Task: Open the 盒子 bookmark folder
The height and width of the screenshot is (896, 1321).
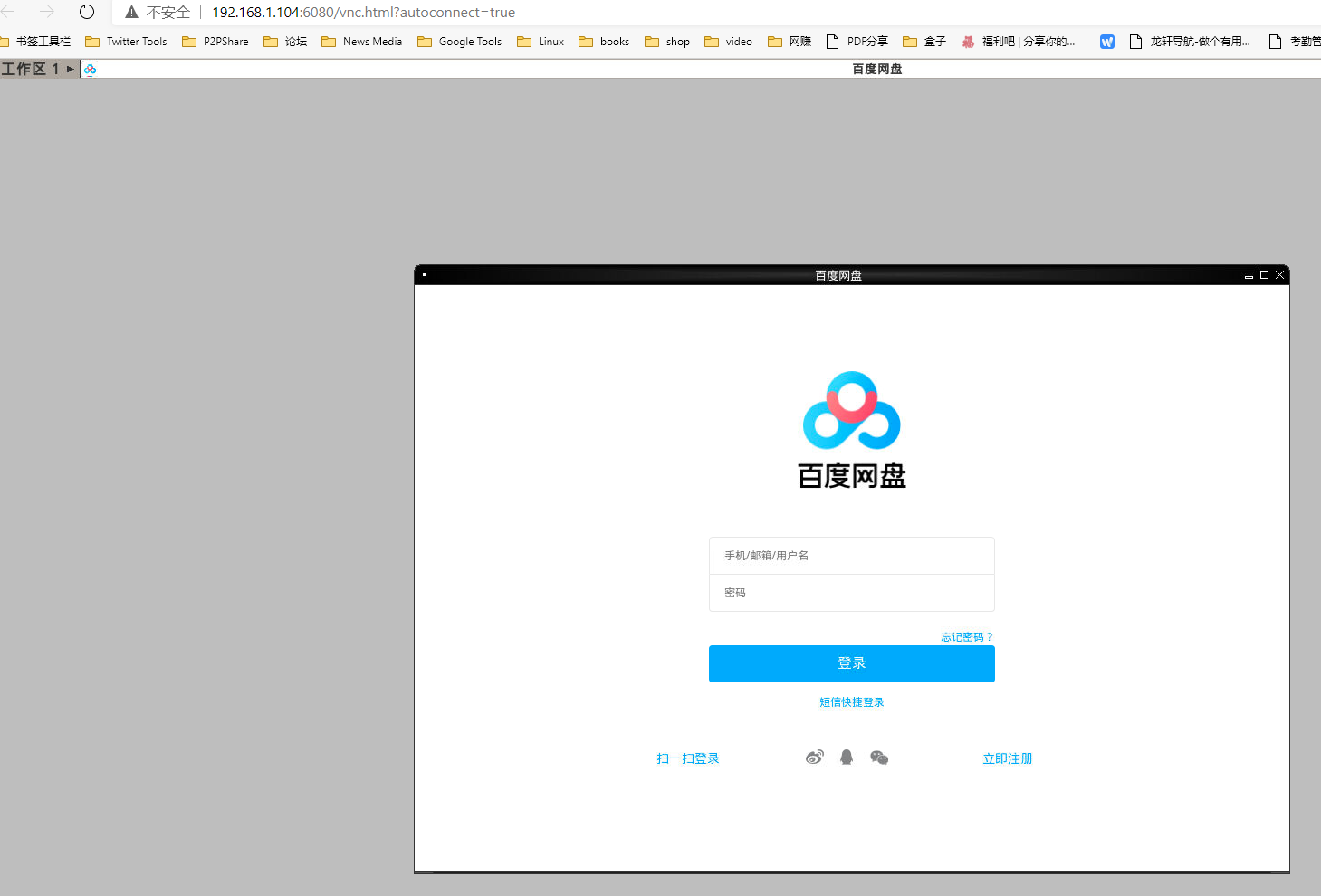Action: [924, 42]
